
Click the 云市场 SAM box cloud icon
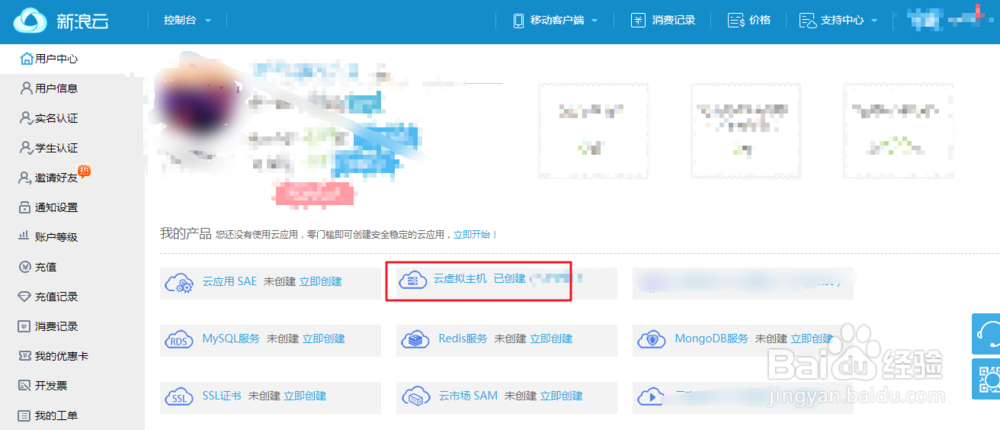(x=416, y=397)
